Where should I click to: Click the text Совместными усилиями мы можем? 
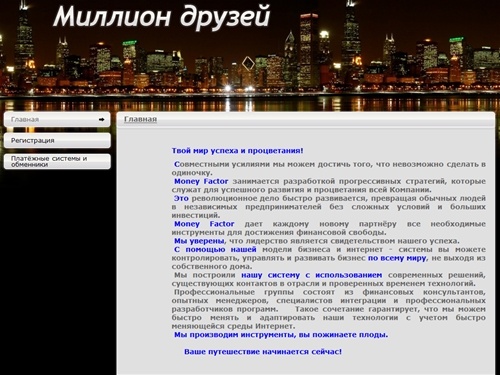click(x=244, y=164)
